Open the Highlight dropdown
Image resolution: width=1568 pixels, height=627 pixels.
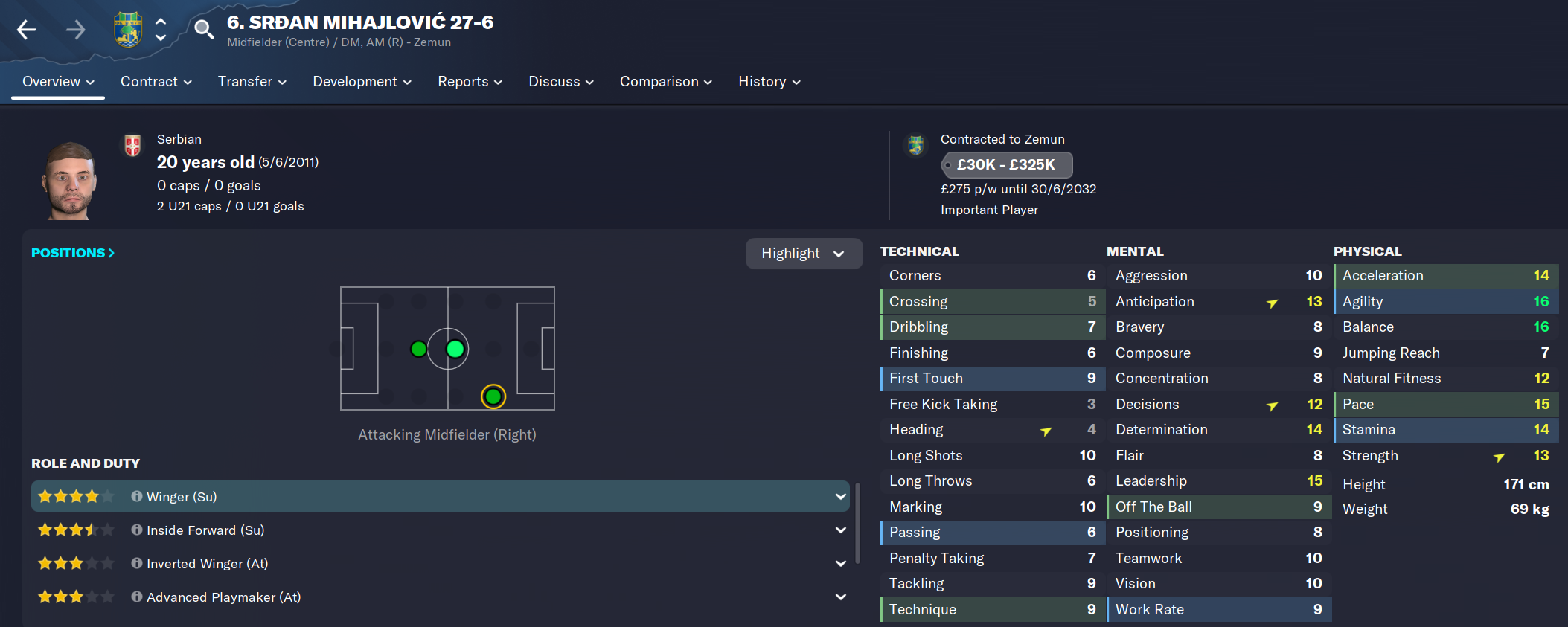coord(804,254)
